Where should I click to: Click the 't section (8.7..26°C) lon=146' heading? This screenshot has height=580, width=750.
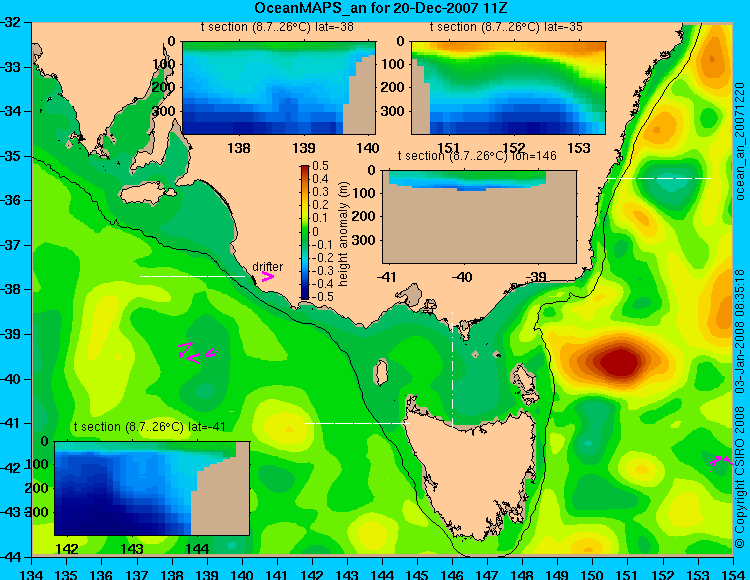click(477, 156)
